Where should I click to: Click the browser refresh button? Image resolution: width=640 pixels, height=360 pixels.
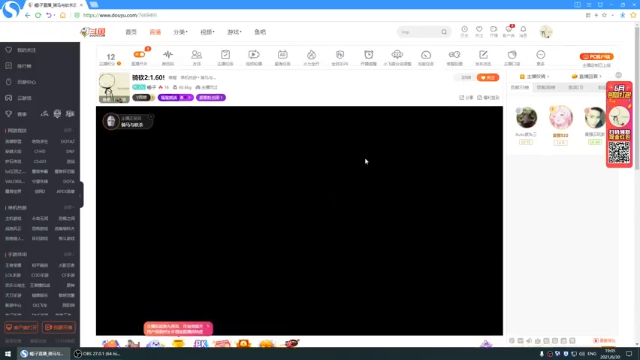click(38, 15)
